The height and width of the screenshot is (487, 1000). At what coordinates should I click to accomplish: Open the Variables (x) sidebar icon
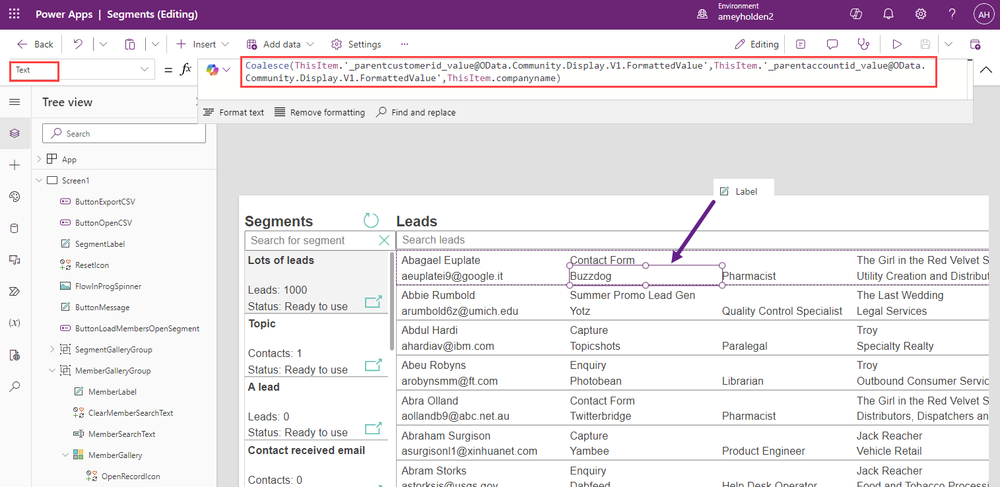coord(15,323)
